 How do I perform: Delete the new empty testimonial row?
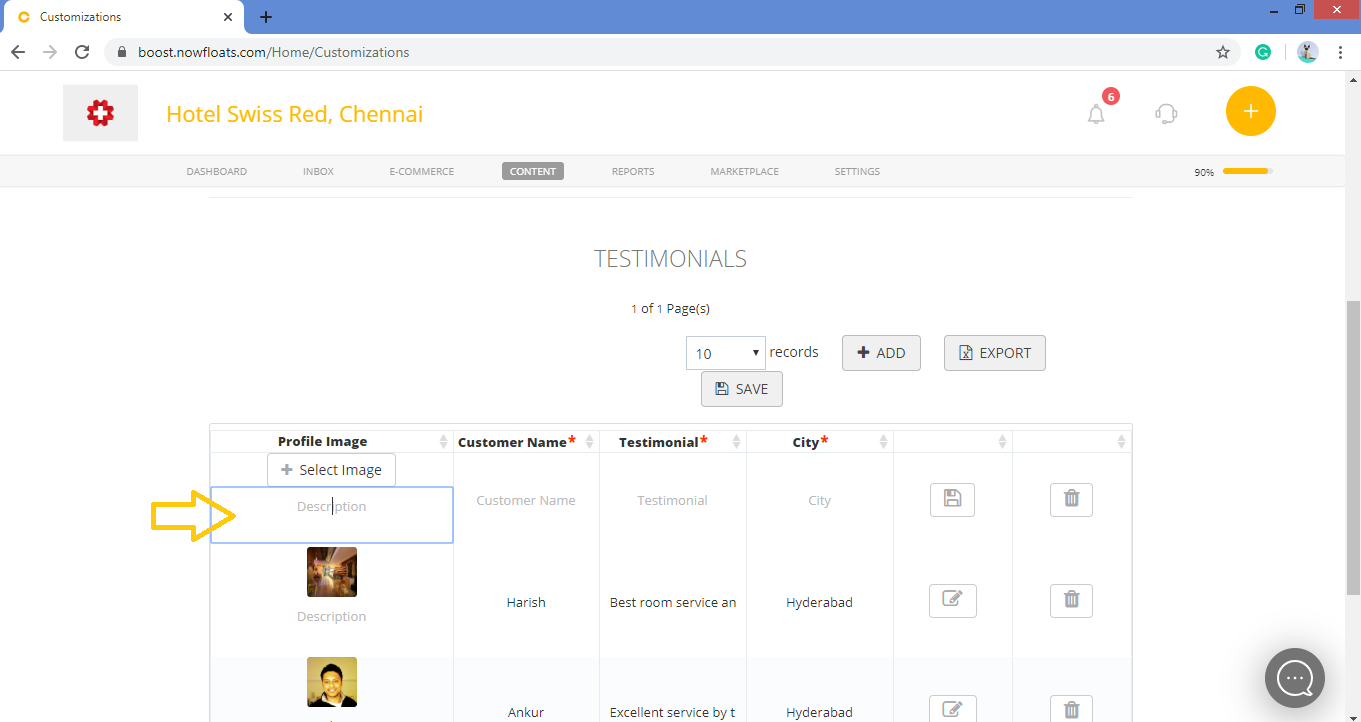(1071, 499)
